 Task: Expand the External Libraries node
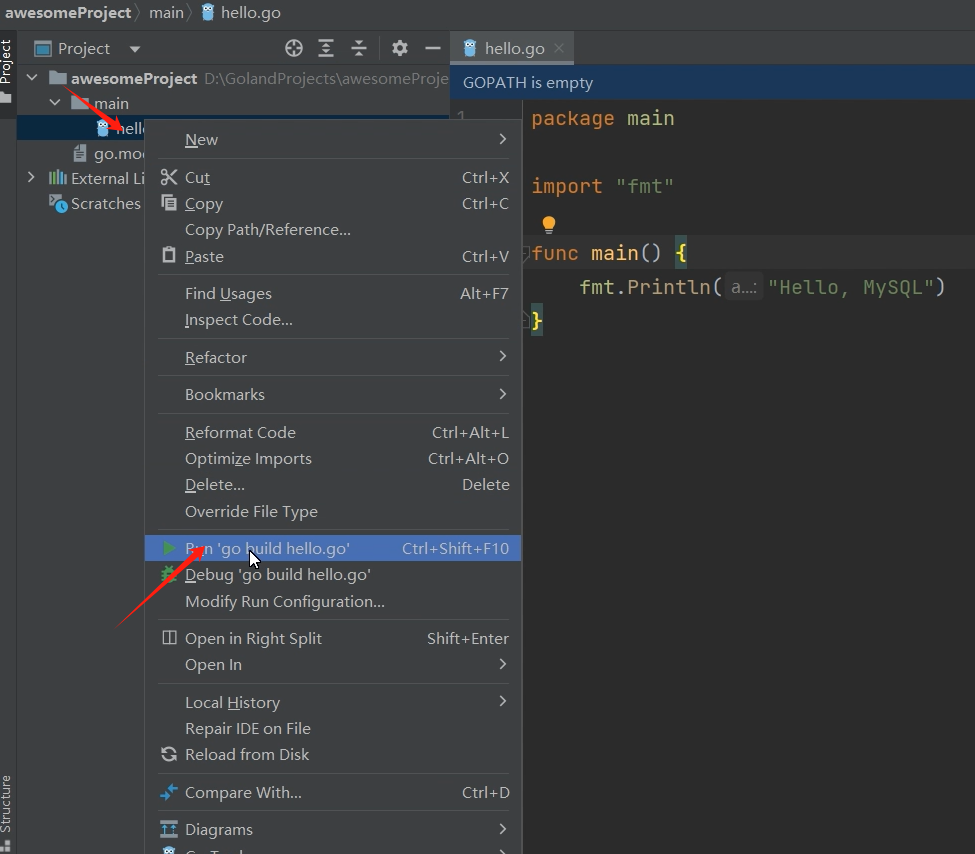(31, 178)
